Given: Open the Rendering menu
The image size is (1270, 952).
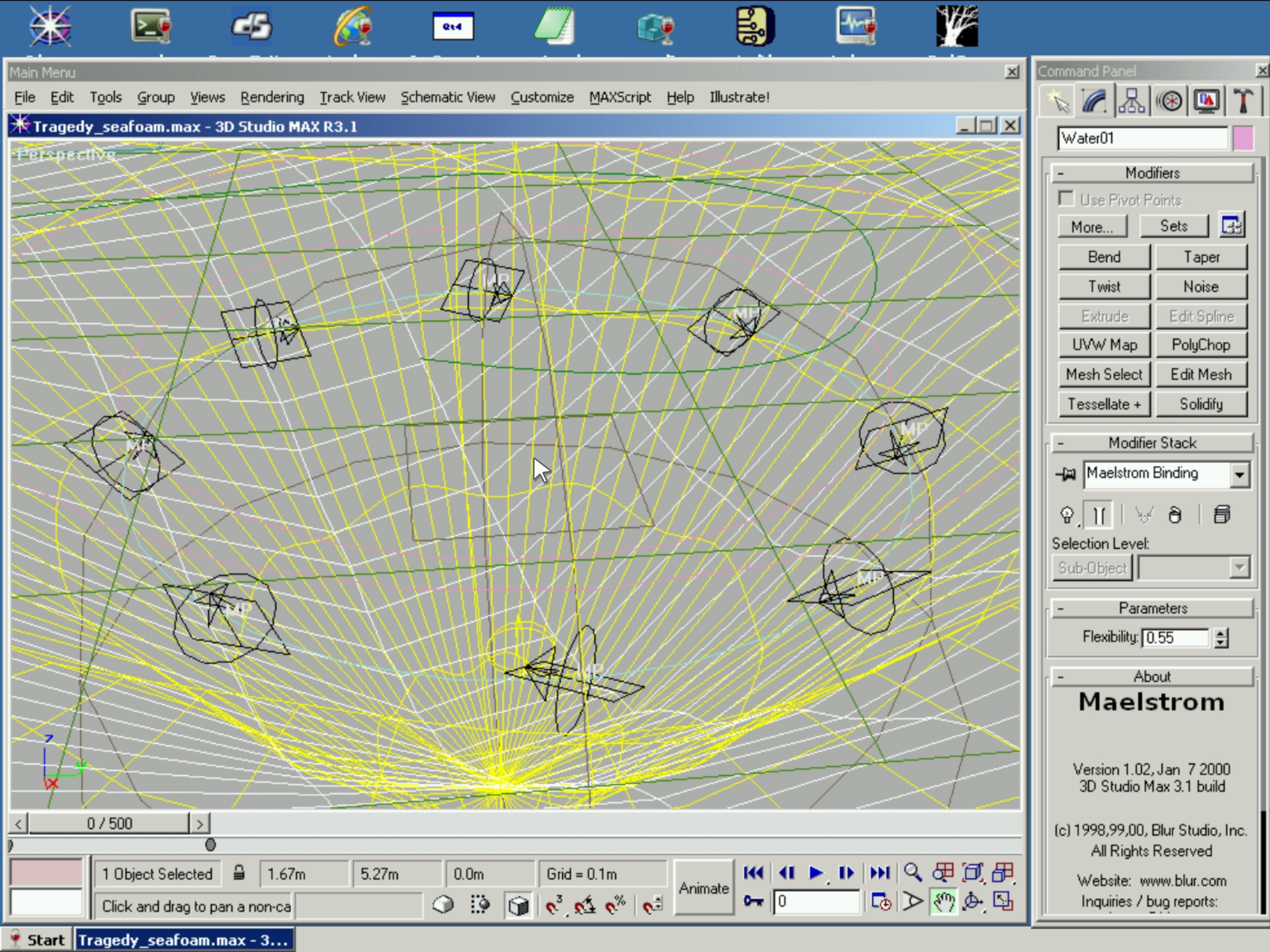Looking at the screenshot, I should click(x=272, y=97).
